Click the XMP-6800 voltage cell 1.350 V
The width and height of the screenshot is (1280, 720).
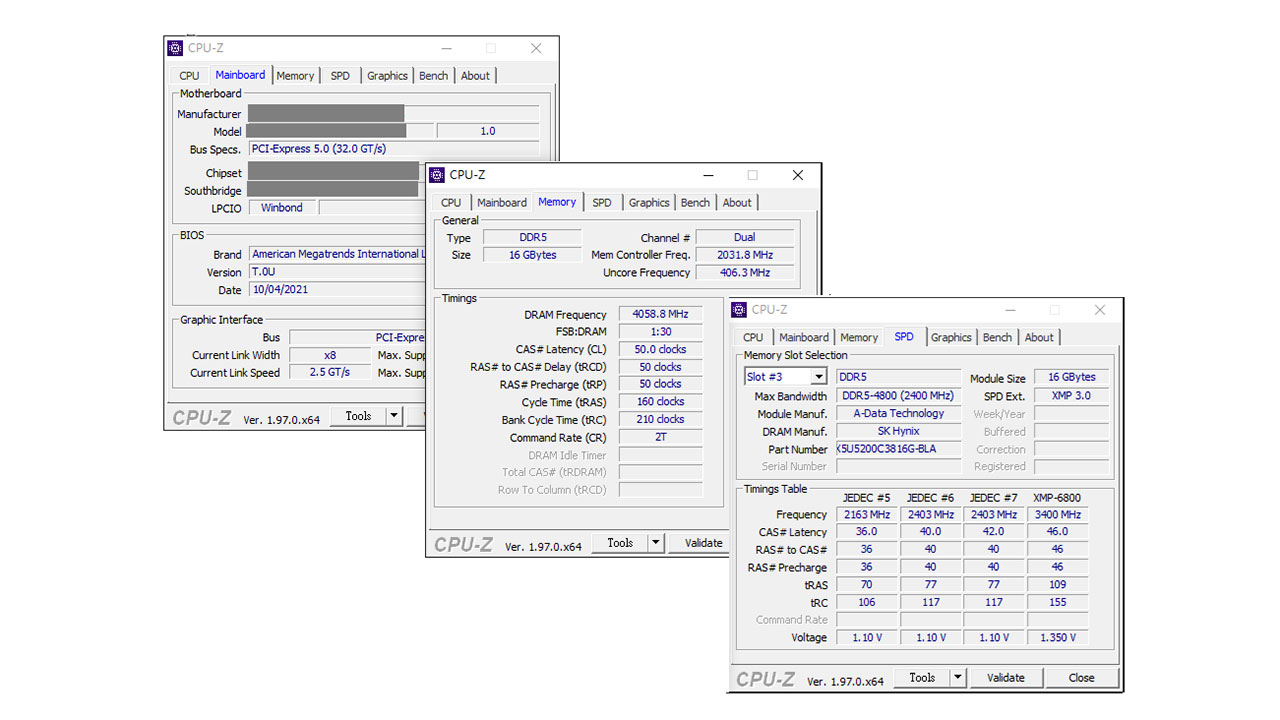pyautogui.click(x=1057, y=637)
